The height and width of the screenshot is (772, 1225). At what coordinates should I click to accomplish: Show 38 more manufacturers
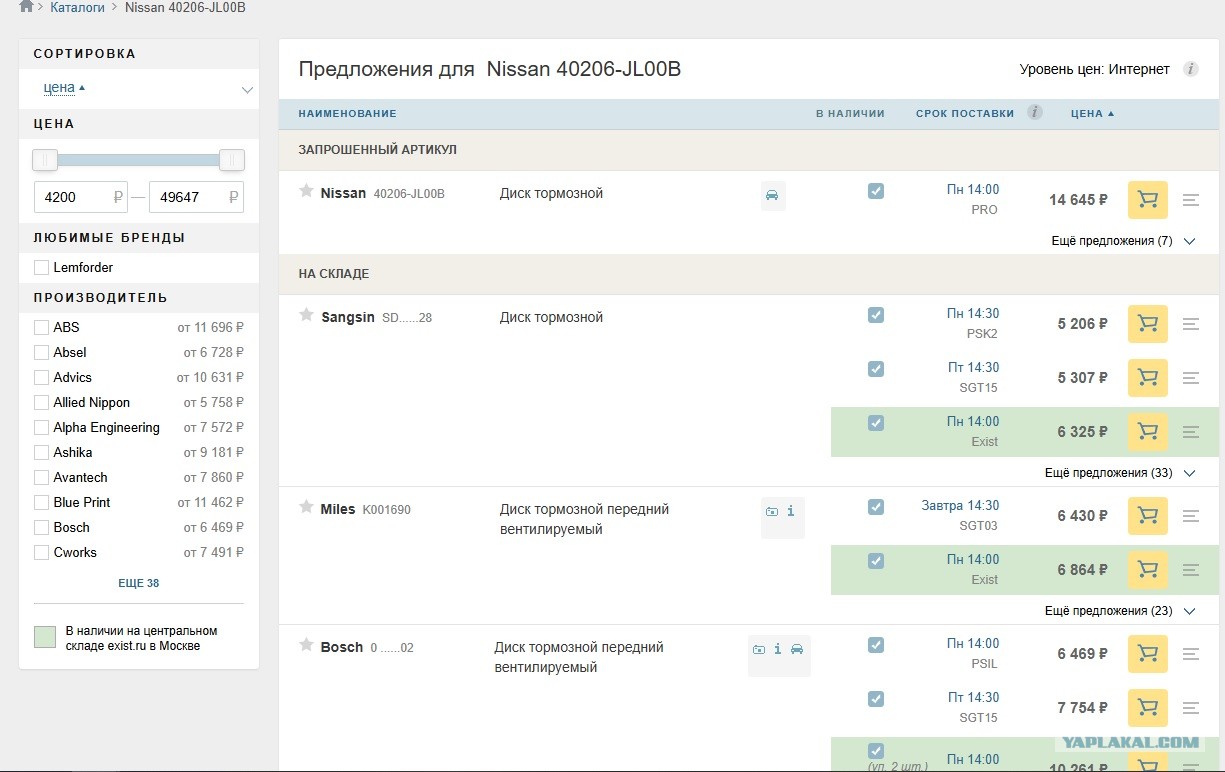(139, 583)
